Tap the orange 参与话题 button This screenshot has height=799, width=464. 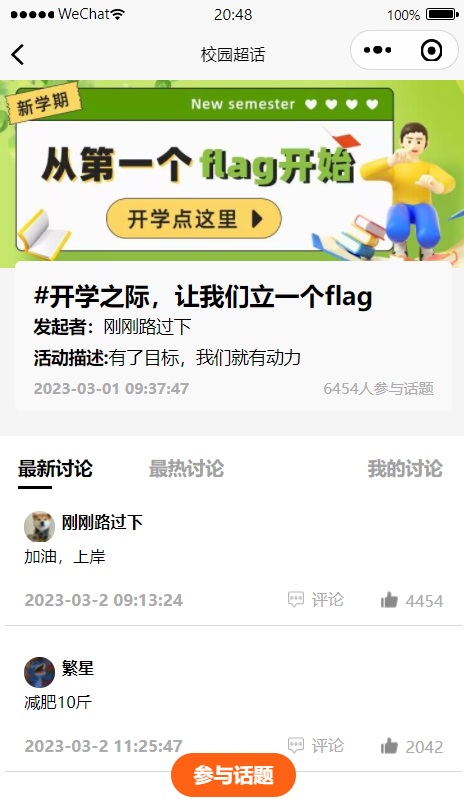(233, 775)
